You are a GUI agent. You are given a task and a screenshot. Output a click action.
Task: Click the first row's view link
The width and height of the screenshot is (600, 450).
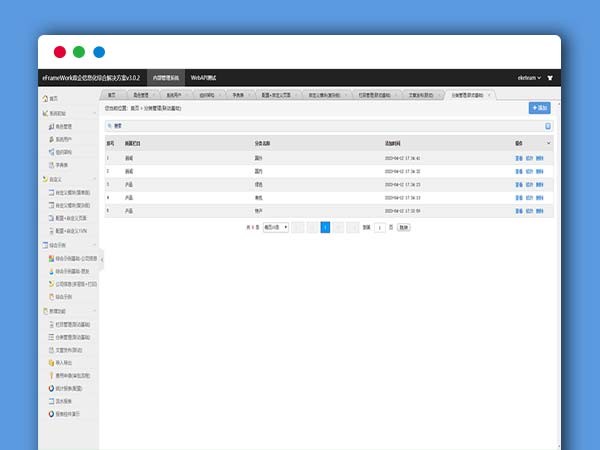518,158
